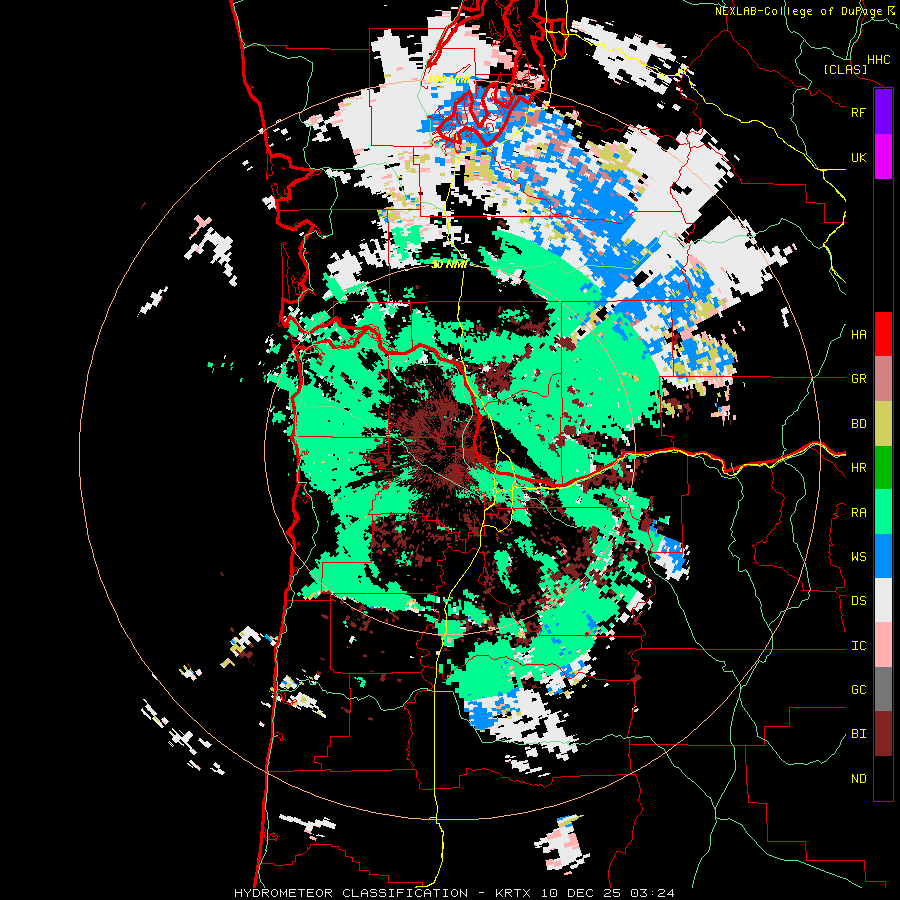Click the 'WS' legend label
The image size is (900, 900).
858,557
